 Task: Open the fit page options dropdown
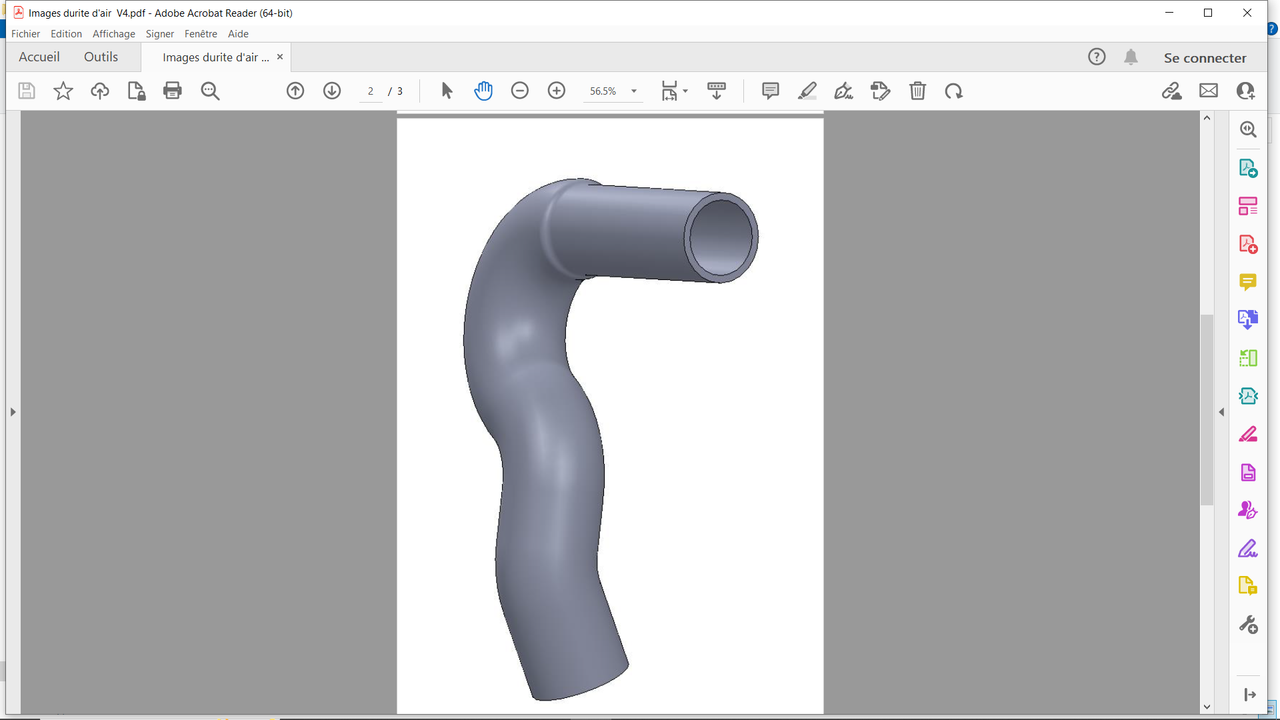(x=674, y=91)
